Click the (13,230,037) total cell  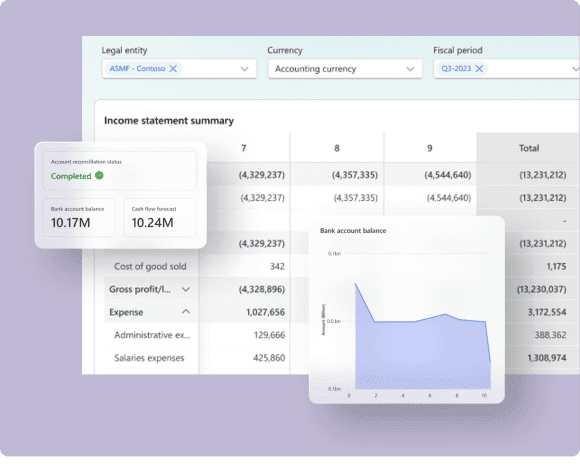click(542, 289)
